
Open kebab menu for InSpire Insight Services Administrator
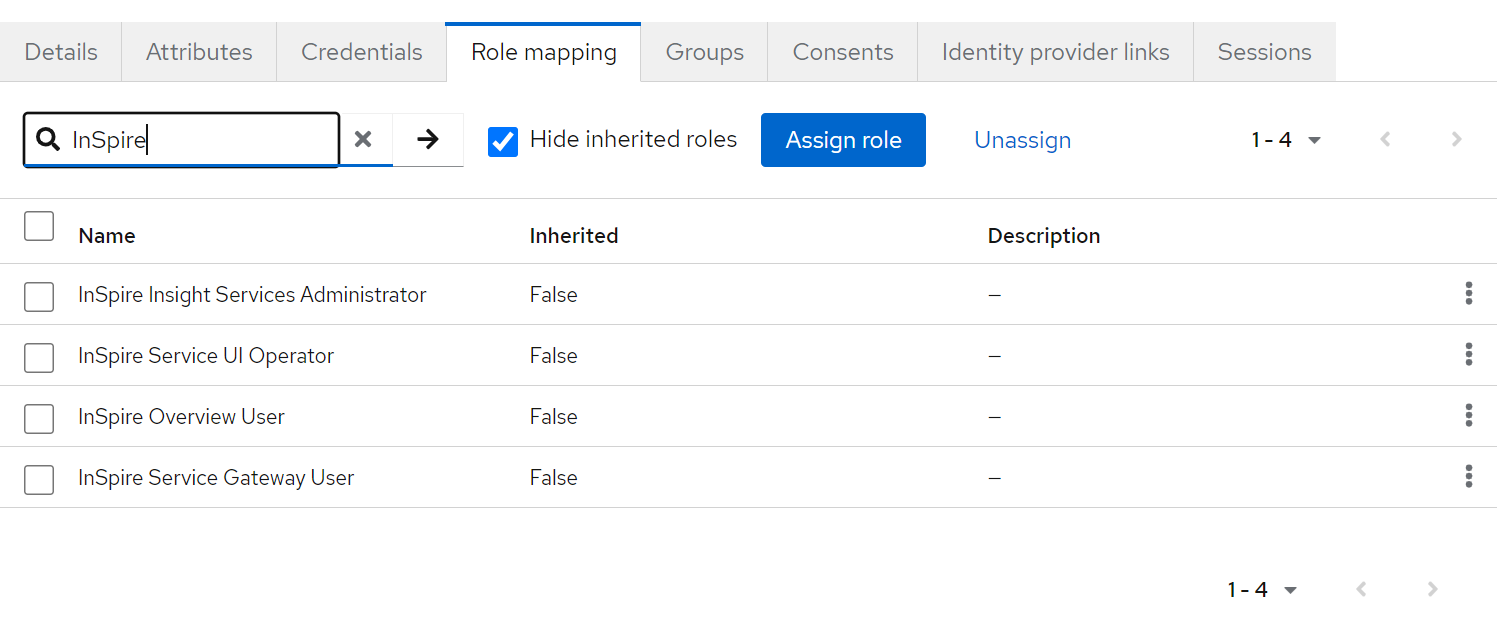click(1468, 294)
